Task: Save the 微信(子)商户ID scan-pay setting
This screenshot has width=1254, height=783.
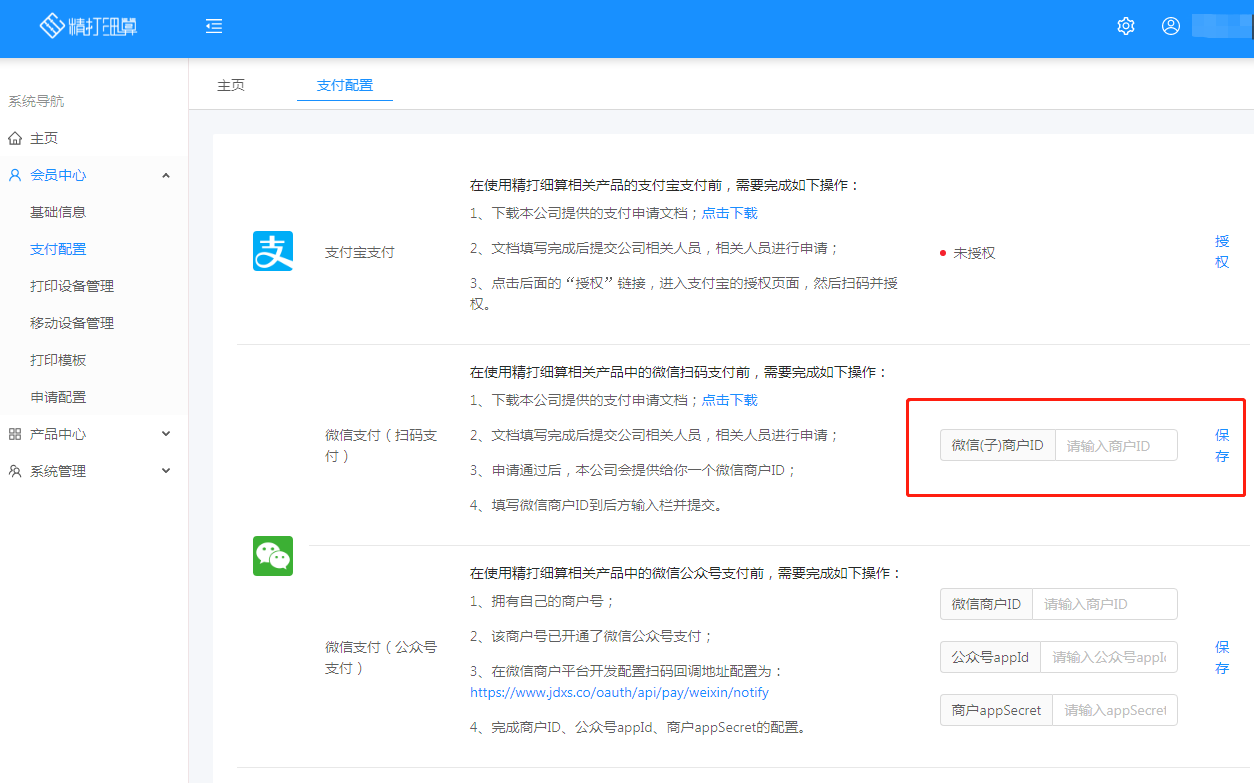Action: click(1222, 445)
